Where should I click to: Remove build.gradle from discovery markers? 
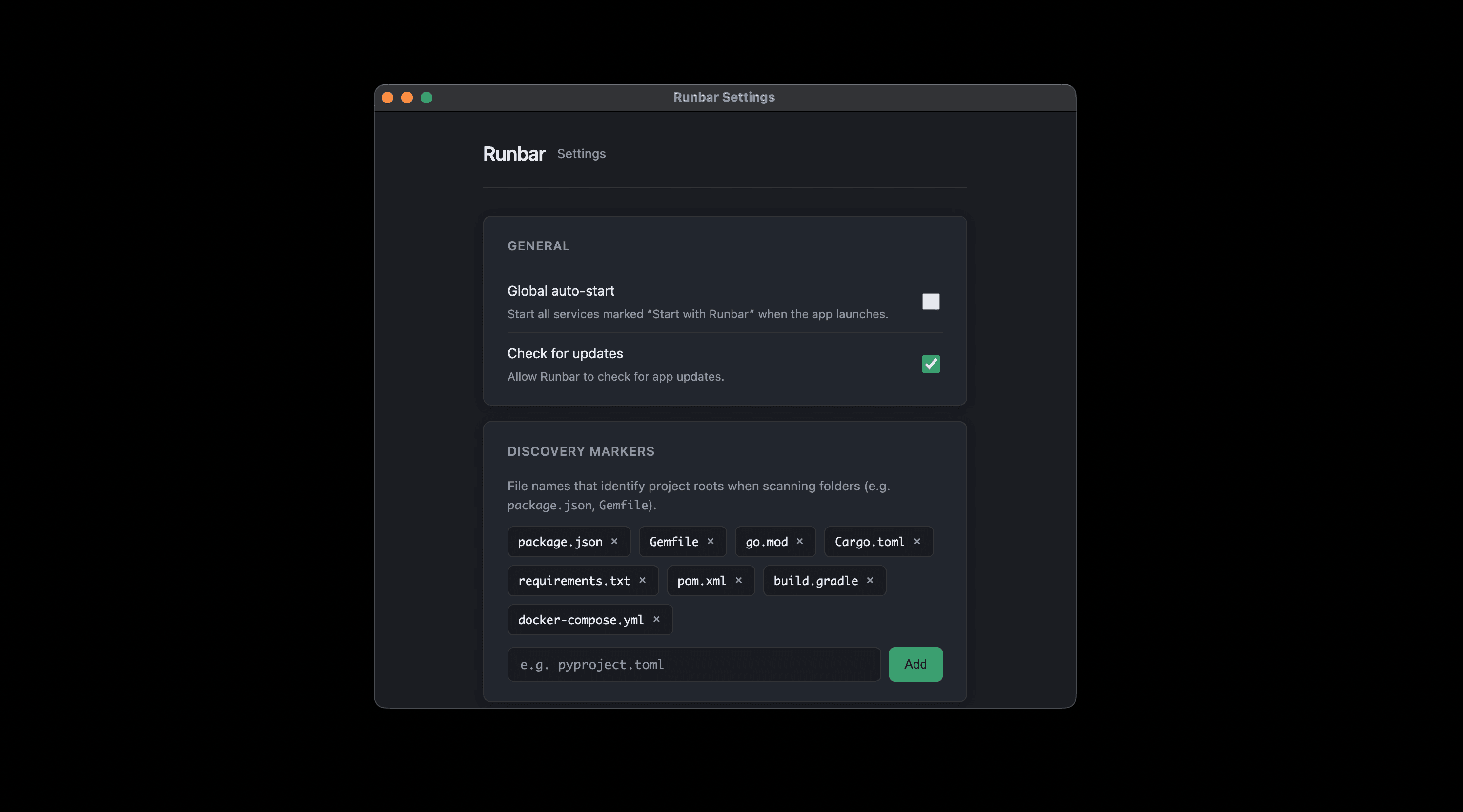(x=870, y=580)
